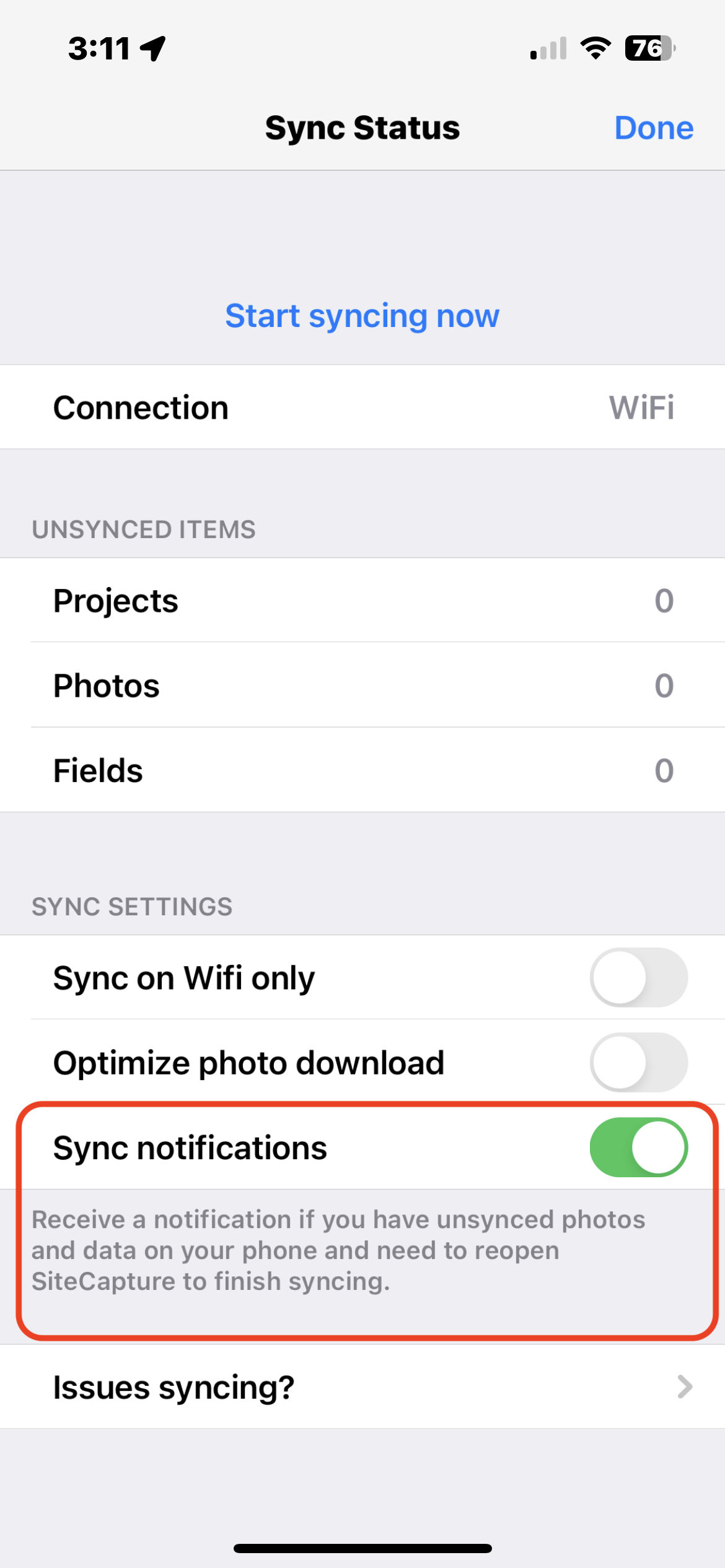This screenshot has height=1568, width=725.
Task: Tap the WiFi status icon
Action: click(595, 48)
